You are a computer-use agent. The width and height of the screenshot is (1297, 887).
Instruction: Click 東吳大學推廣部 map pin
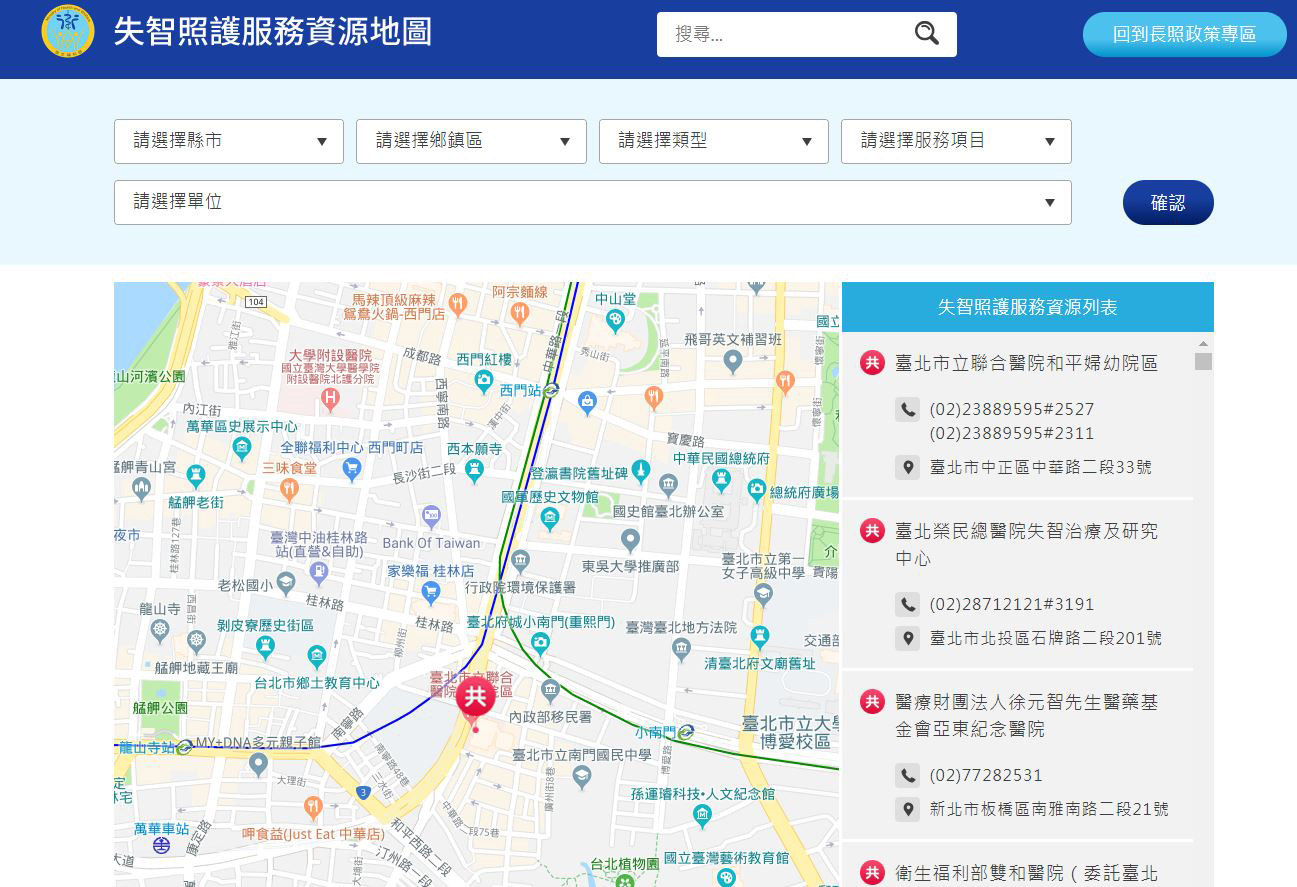tap(630, 541)
